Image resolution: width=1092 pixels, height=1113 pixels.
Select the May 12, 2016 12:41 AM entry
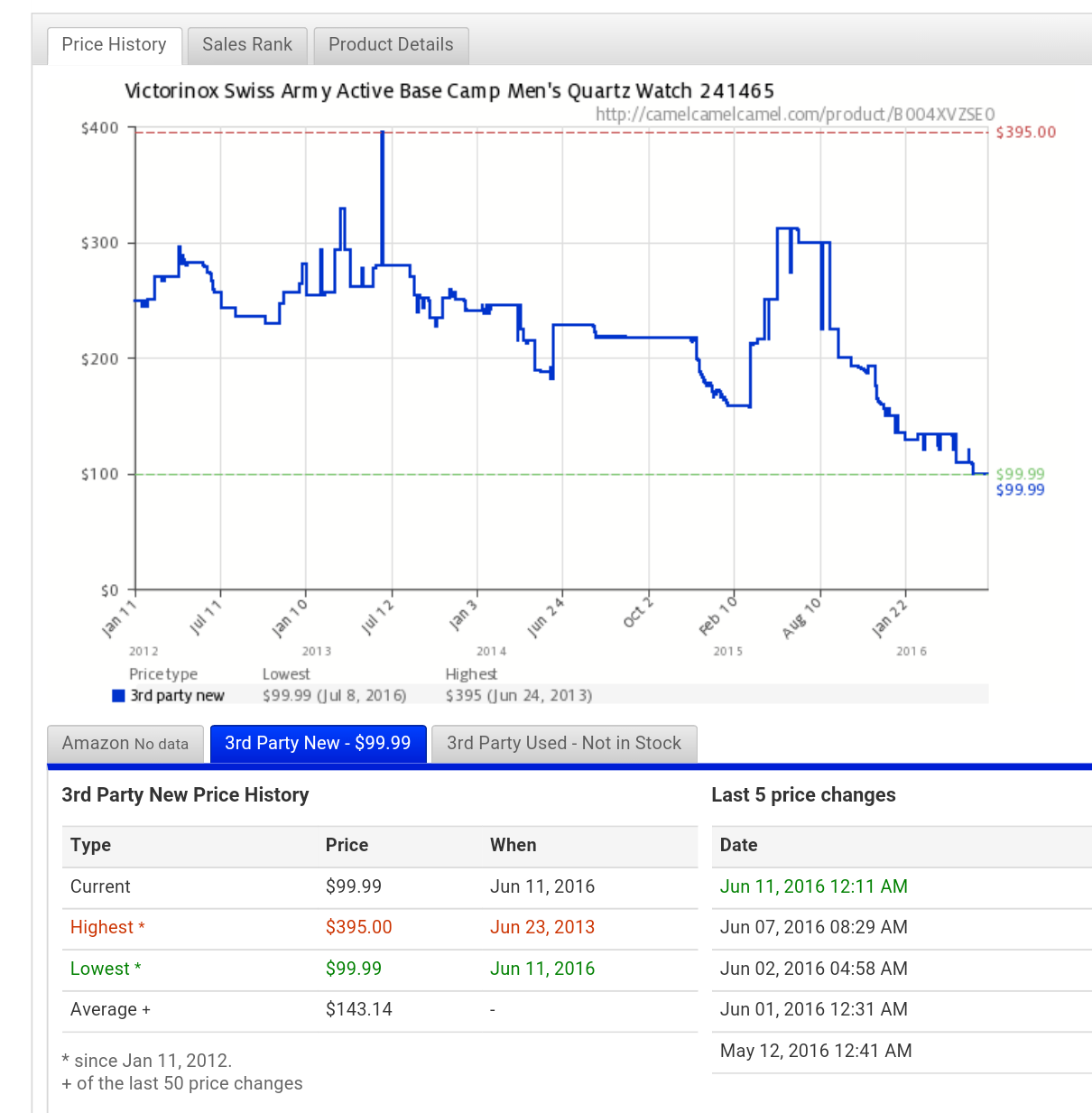(x=815, y=1051)
